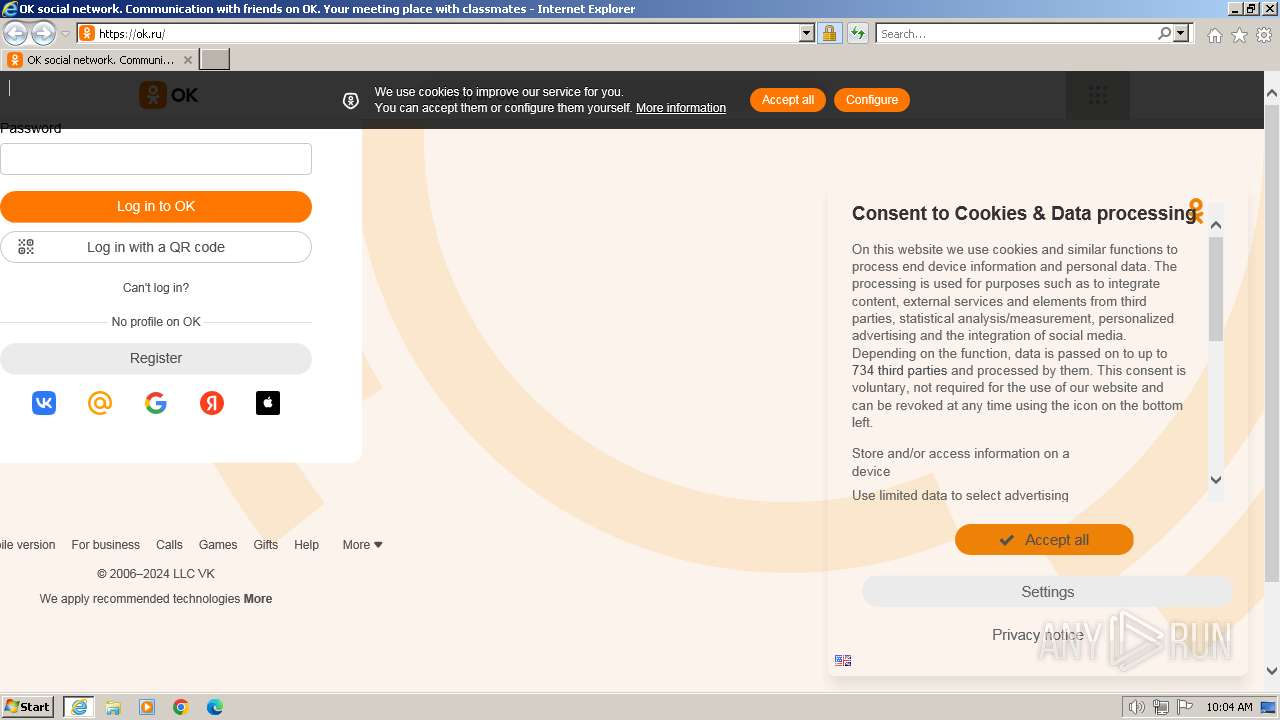Open recent pages dropdown arrow
This screenshot has height=720, width=1280.
tap(65, 34)
